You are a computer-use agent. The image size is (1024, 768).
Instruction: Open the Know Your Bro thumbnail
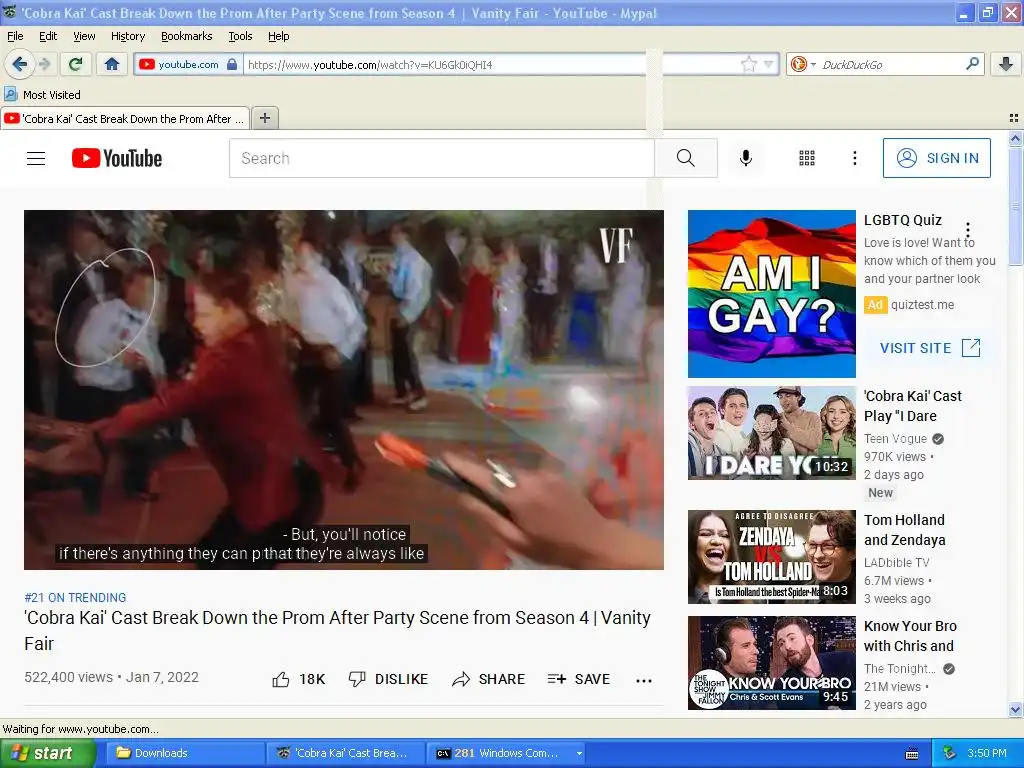[x=771, y=663]
